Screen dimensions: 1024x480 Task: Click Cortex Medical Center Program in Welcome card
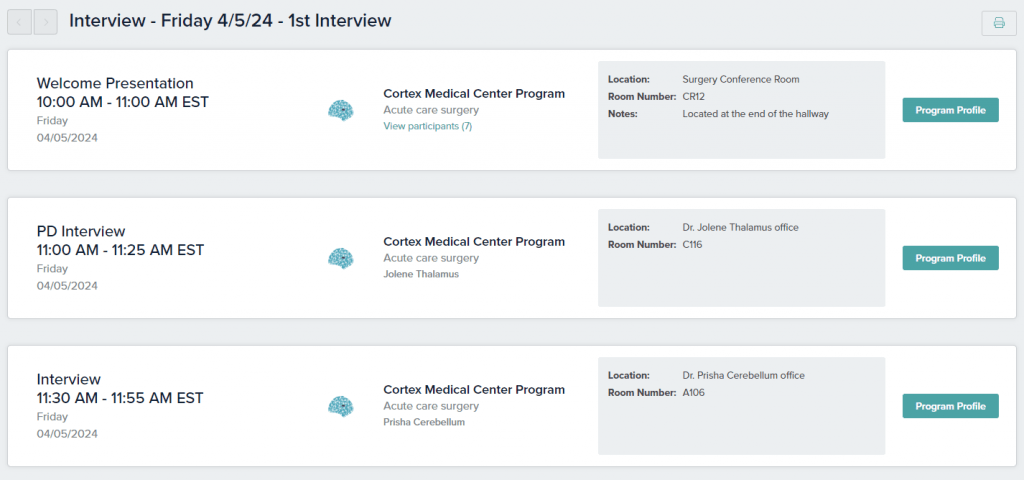[x=474, y=94]
